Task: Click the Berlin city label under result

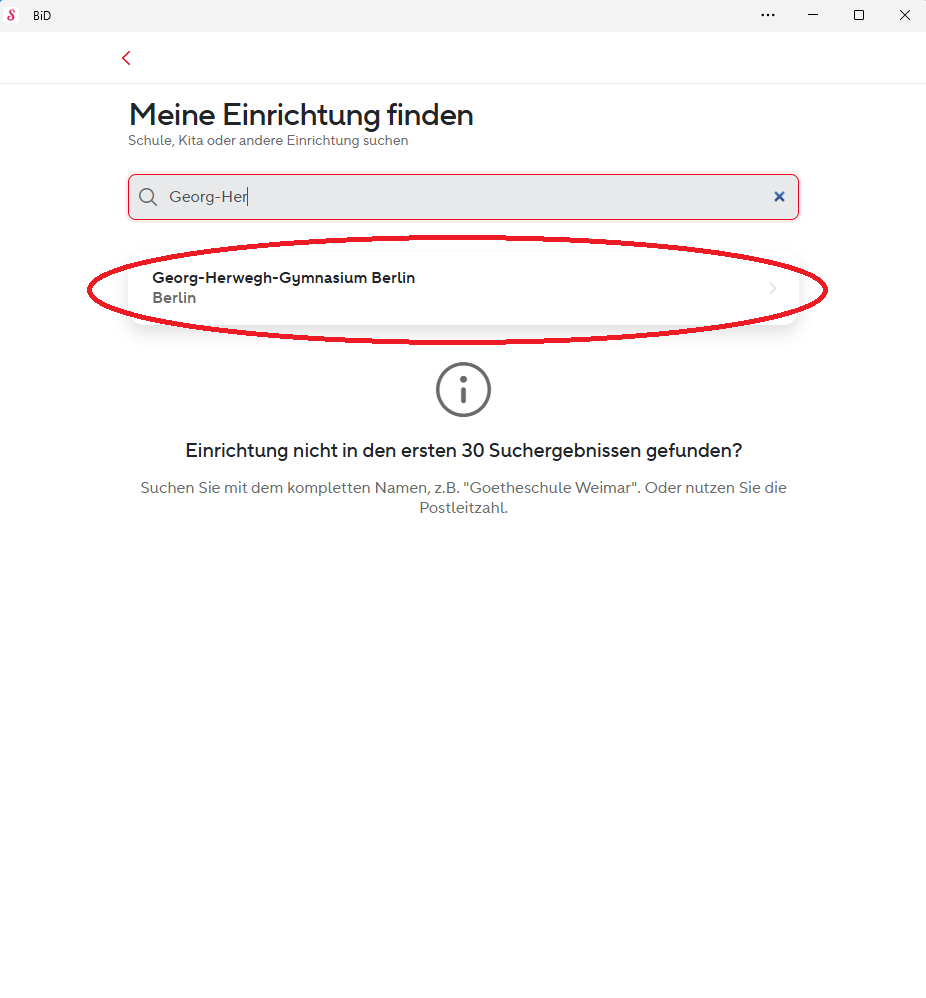Action: click(174, 298)
